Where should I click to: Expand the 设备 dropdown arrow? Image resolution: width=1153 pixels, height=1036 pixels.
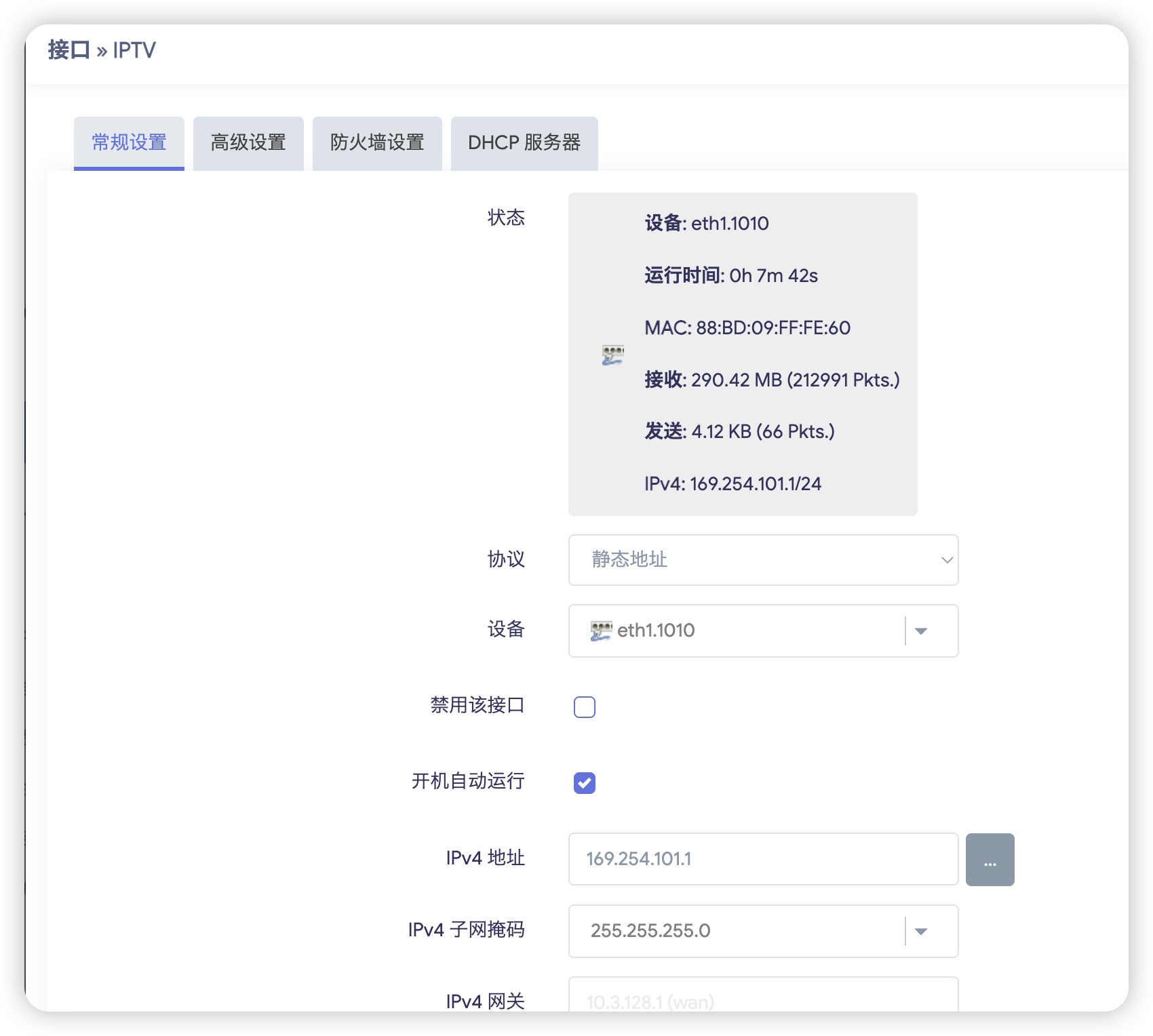(920, 631)
